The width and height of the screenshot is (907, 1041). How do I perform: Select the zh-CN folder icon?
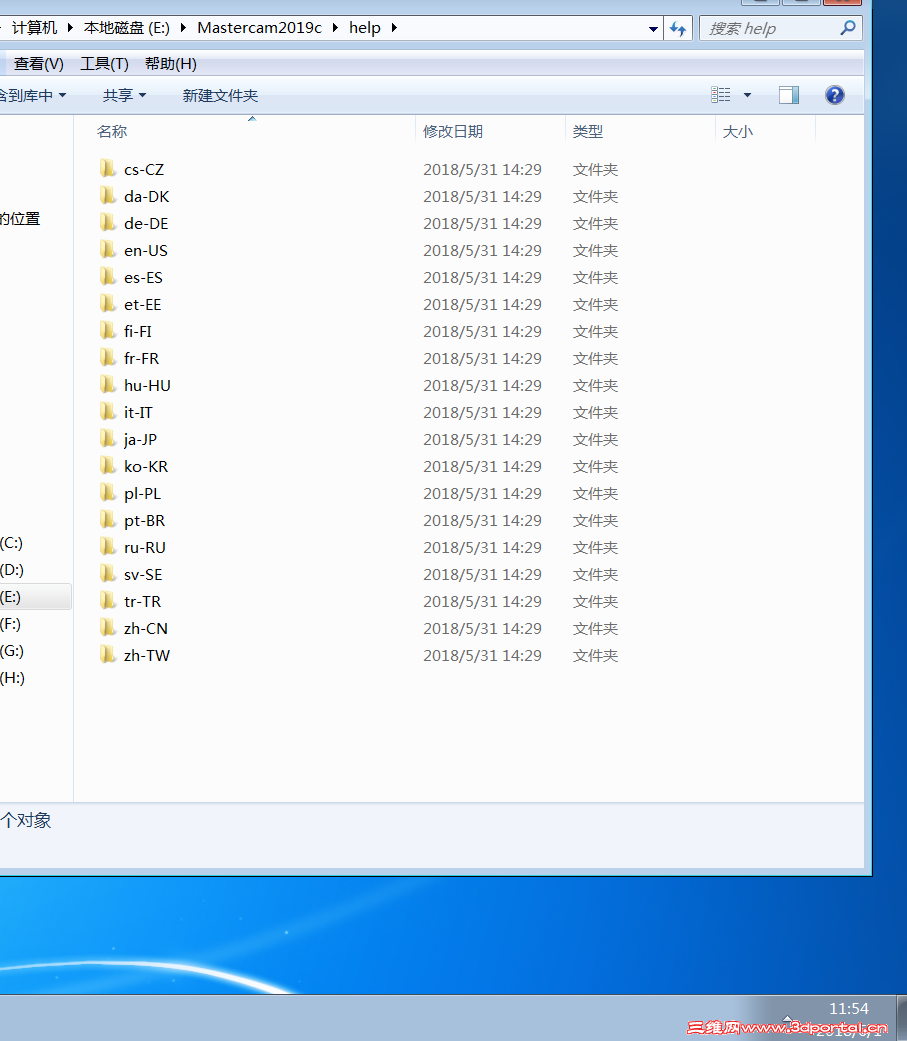pyautogui.click(x=108, y=627)
